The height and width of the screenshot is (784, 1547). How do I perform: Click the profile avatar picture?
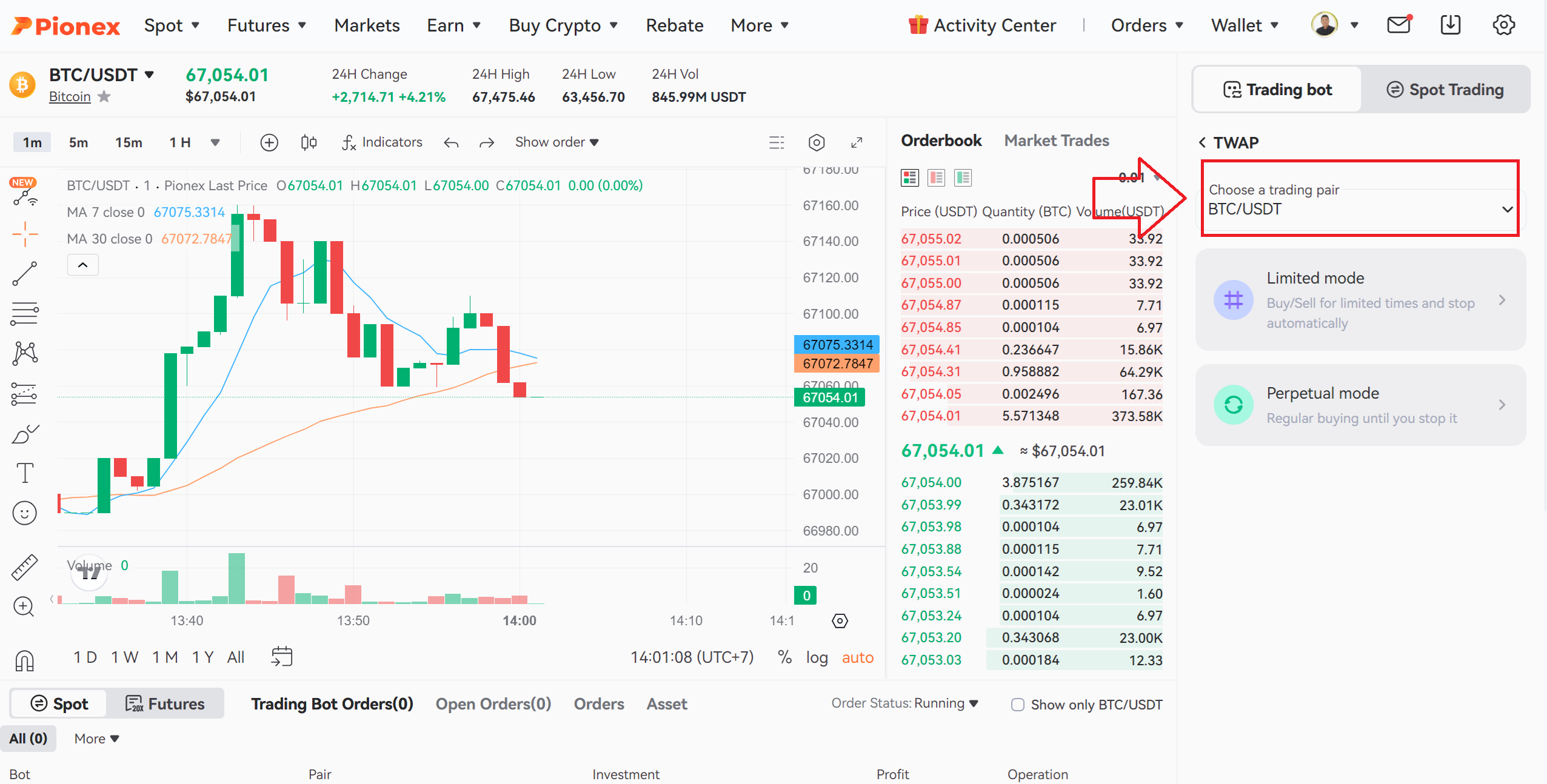point(1325,25)
